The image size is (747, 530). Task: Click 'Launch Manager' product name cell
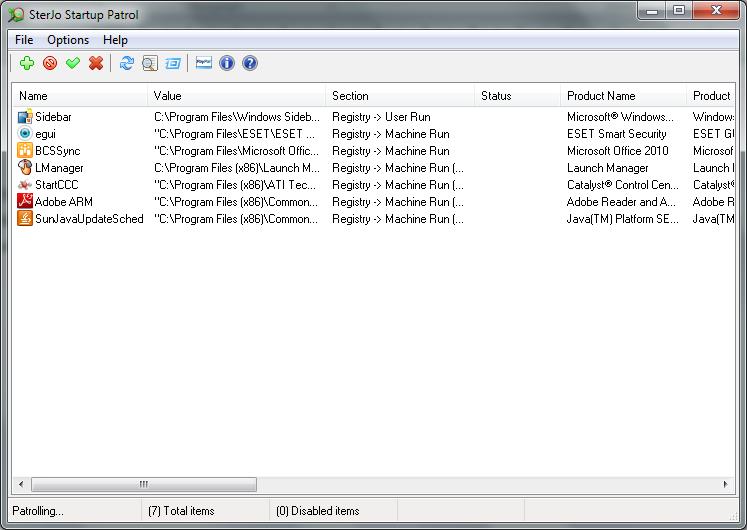607,168
